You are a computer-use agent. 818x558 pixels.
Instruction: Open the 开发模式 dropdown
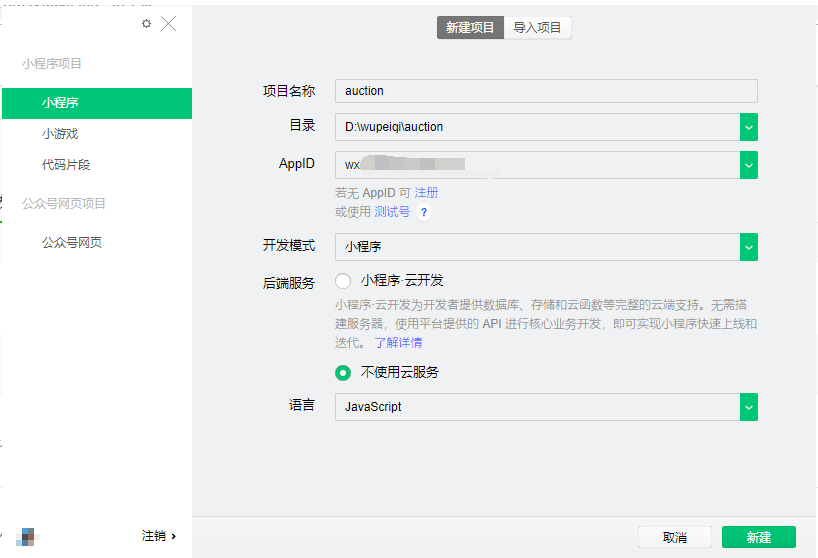[x=748, y=246]
